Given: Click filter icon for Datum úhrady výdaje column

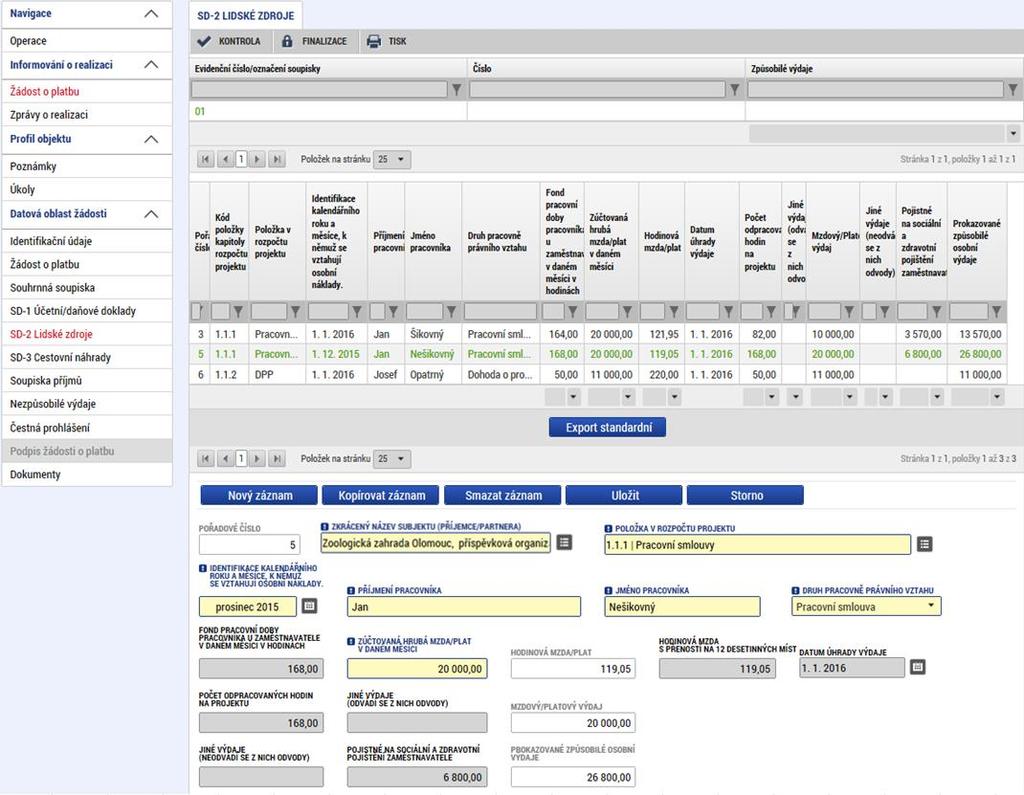Looking at the screenshot, I should pyautogui.click(x=728, y=312).
